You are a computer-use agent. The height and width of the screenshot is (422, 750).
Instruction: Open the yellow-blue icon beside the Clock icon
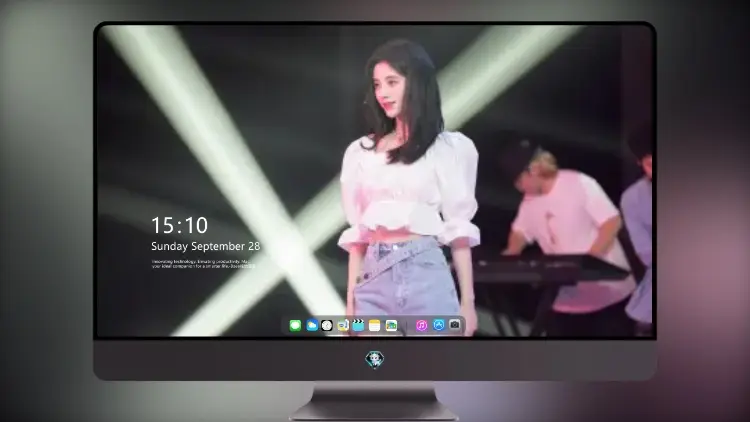(343, 325)
